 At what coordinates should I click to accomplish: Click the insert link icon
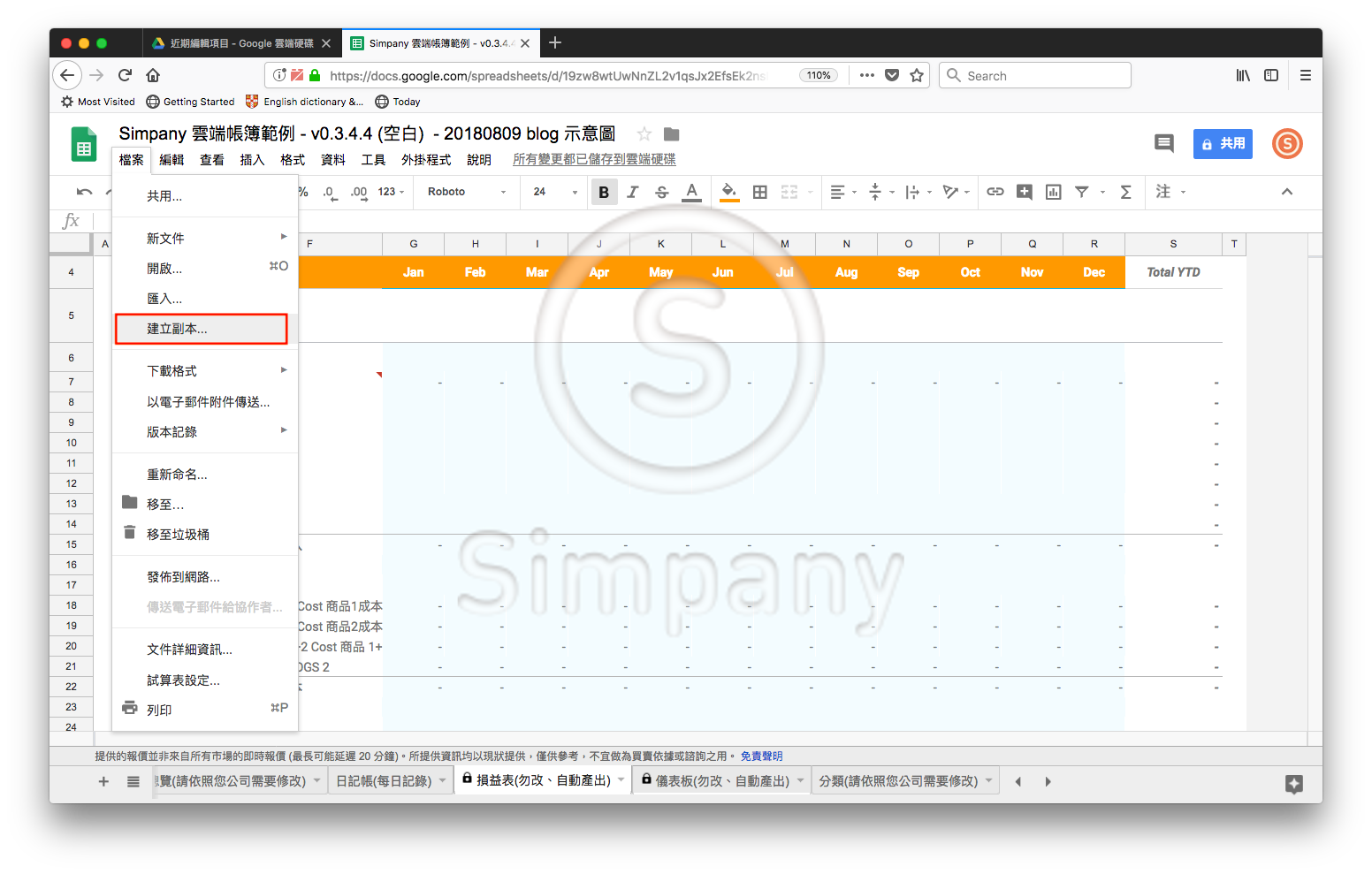click(995, 192)
